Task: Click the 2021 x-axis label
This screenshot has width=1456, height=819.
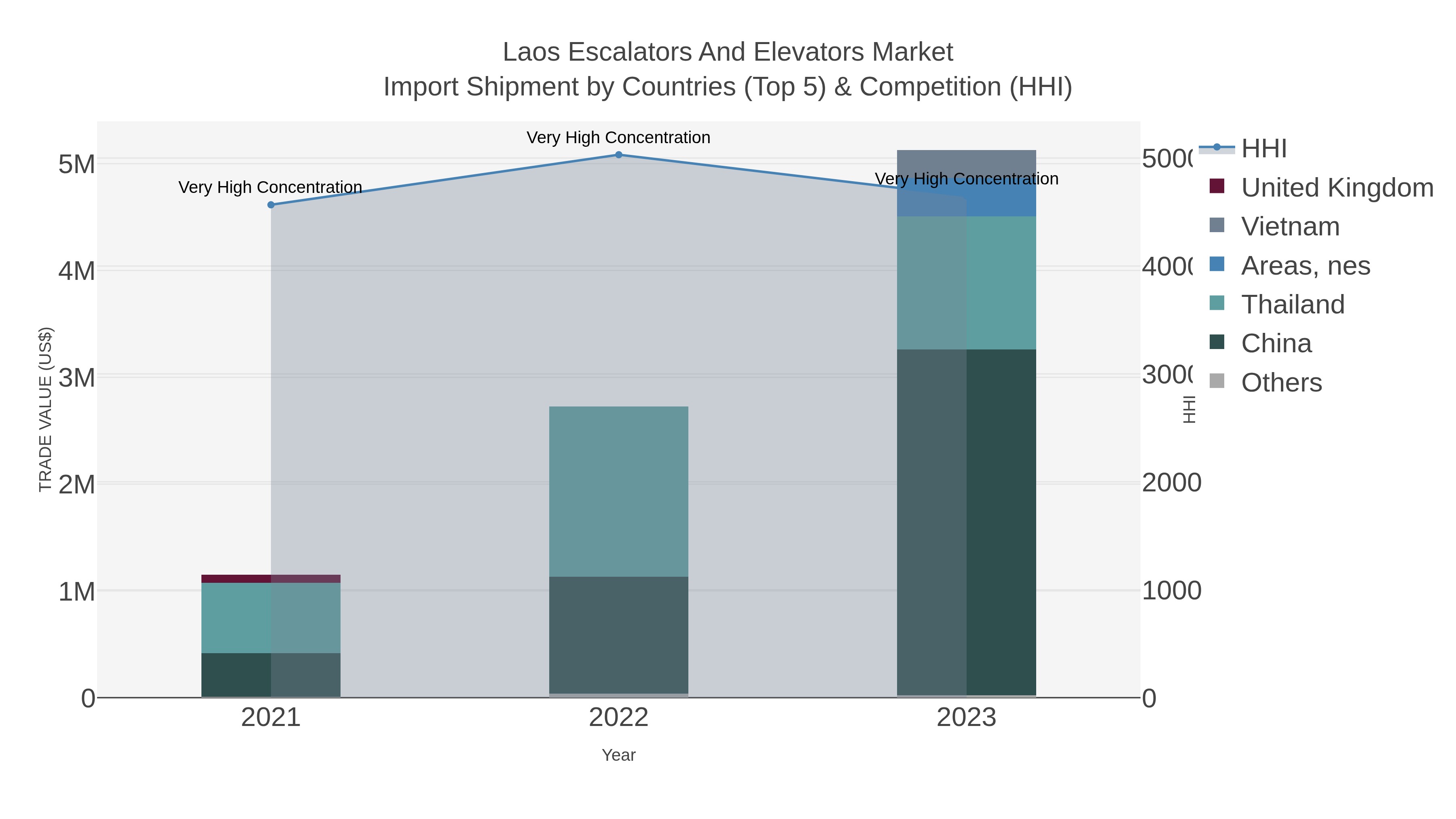Action: click(x=271, y=718)
